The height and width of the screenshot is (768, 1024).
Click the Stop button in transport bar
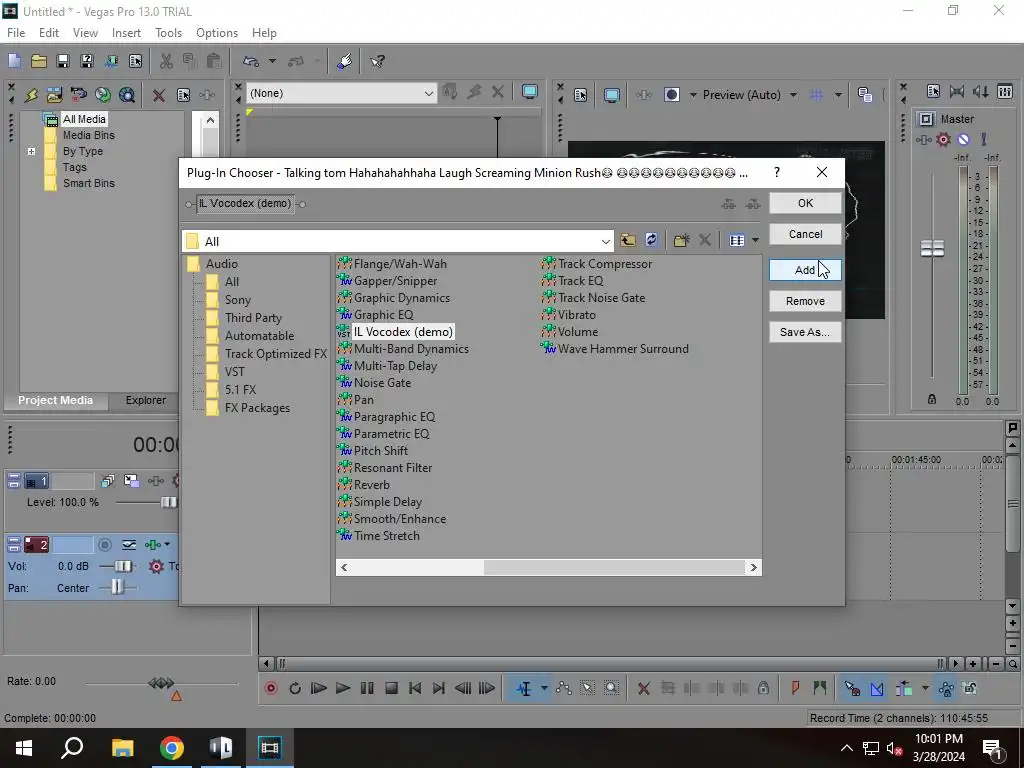coord(391,688)
